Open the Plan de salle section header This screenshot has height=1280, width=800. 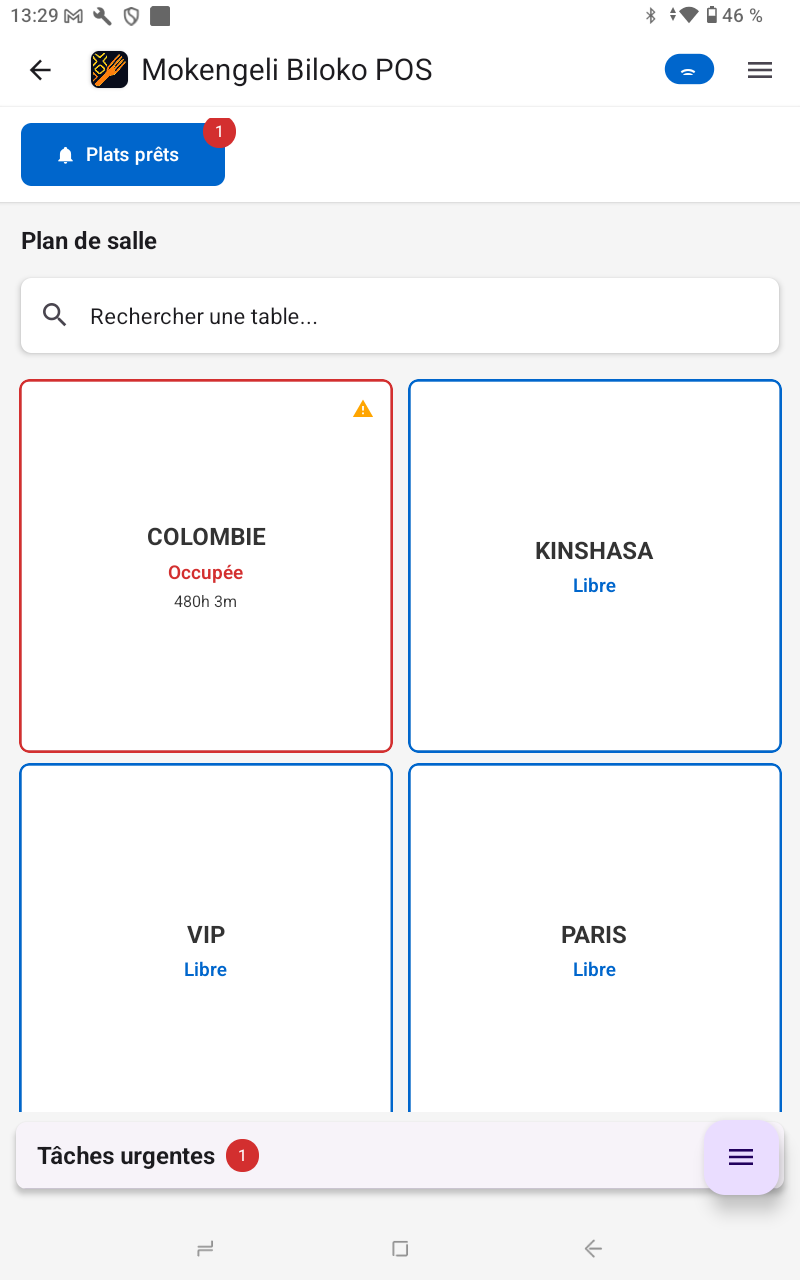point(89,240)
